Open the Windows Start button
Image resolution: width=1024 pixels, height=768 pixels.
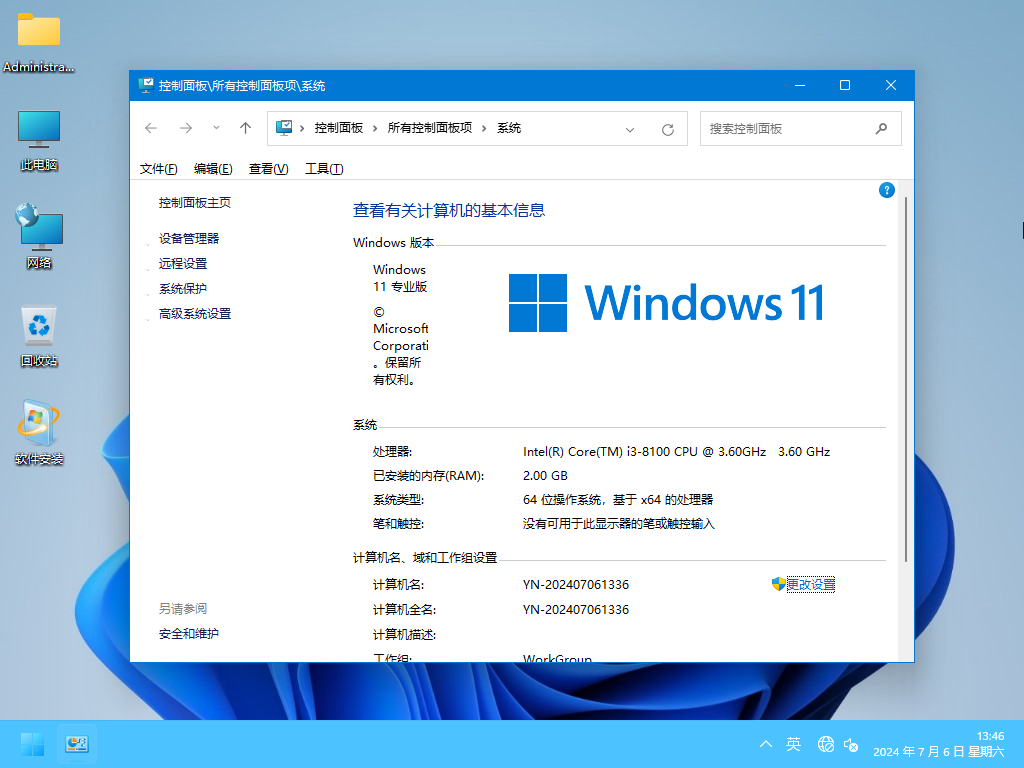click(32, 744)
